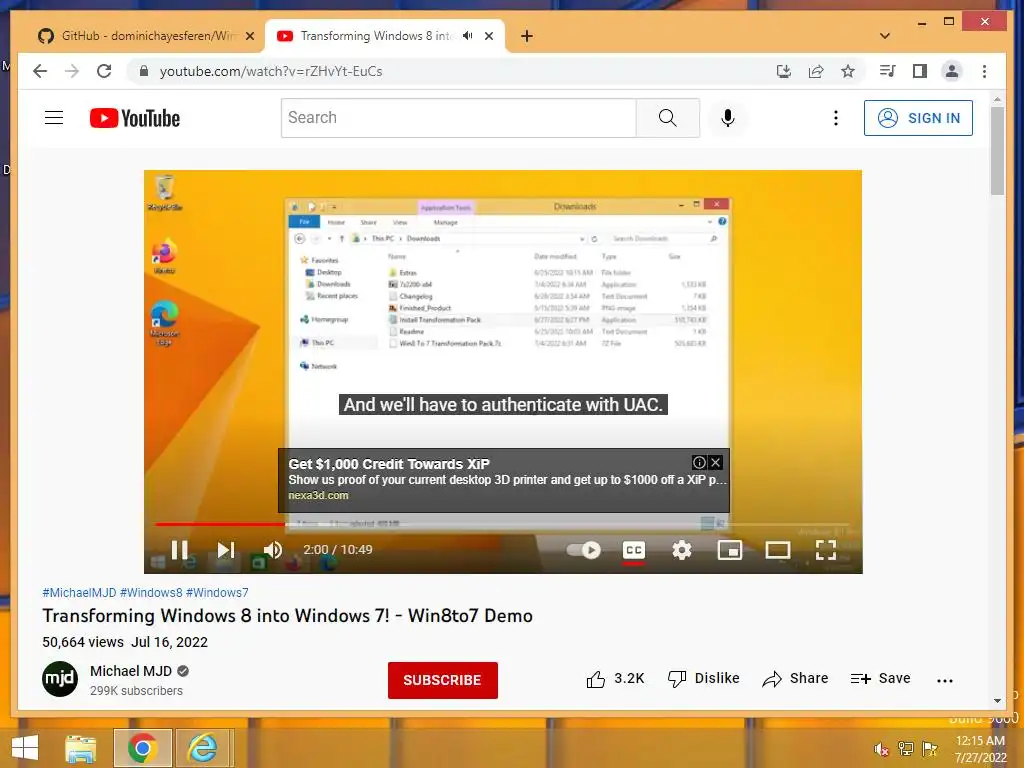
Task: Open the #Windows7 hashtag
Action: (x=217, y=592)
